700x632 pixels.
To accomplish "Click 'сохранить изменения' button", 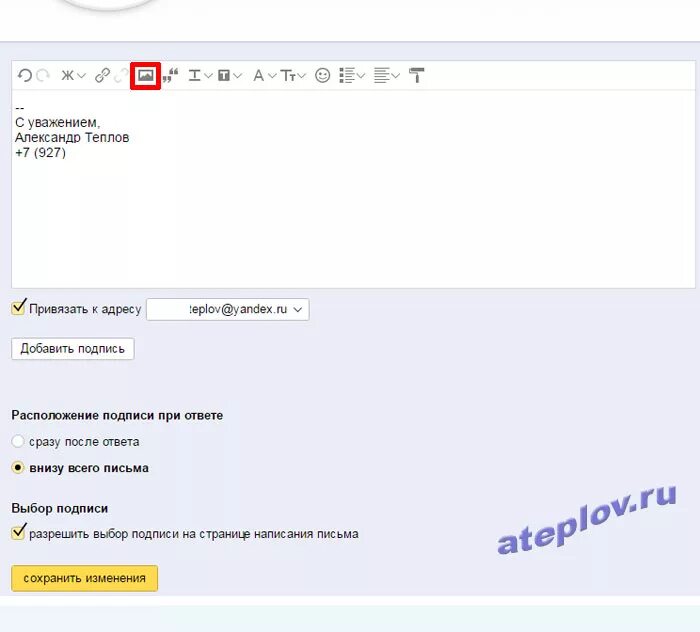I will click(x=84, y=578).
